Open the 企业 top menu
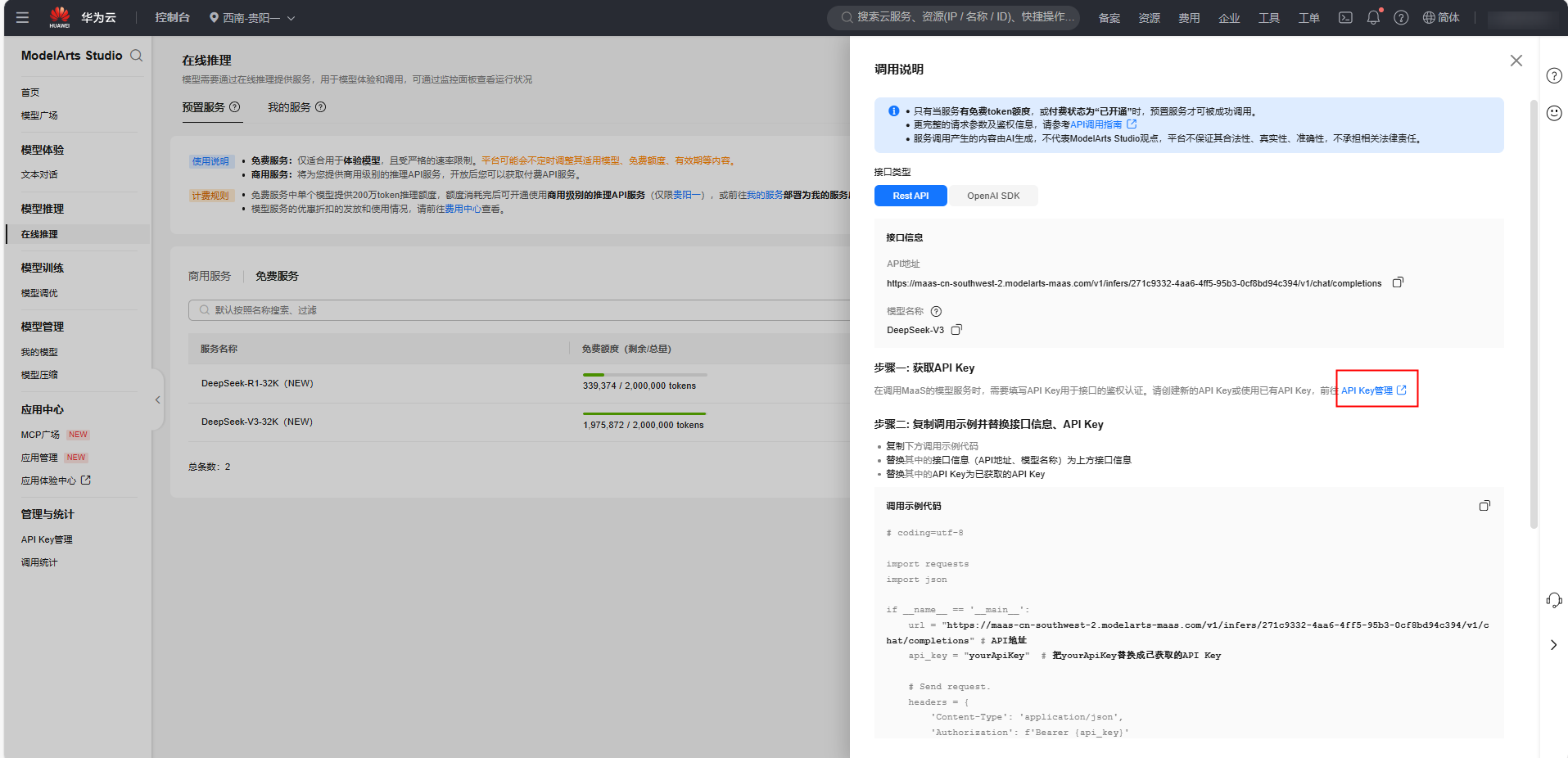This screenshot has width=1568, height=758. [x=1229, y=17]
